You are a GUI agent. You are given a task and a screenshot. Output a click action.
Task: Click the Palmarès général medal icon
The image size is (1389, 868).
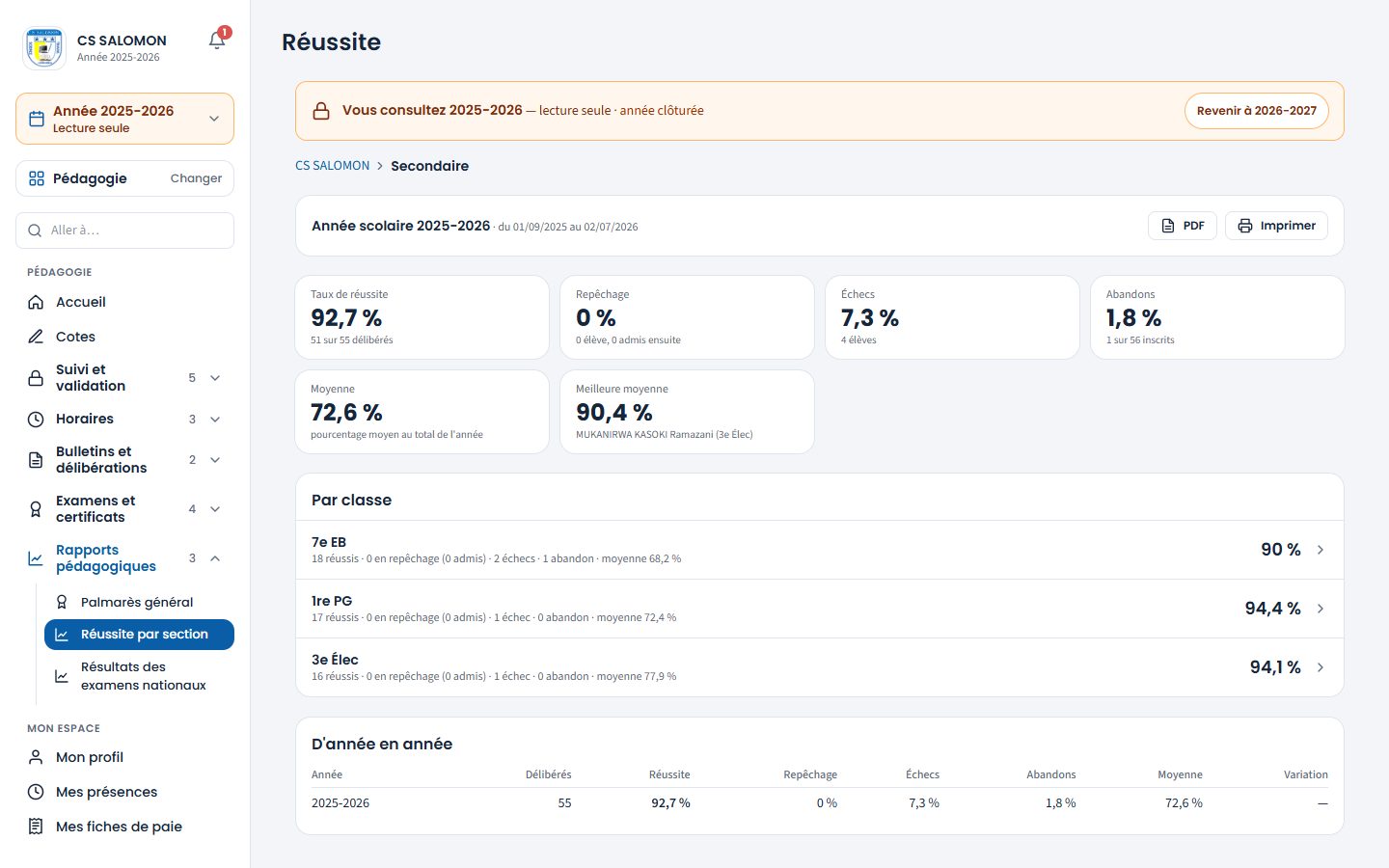coord(62,602)
